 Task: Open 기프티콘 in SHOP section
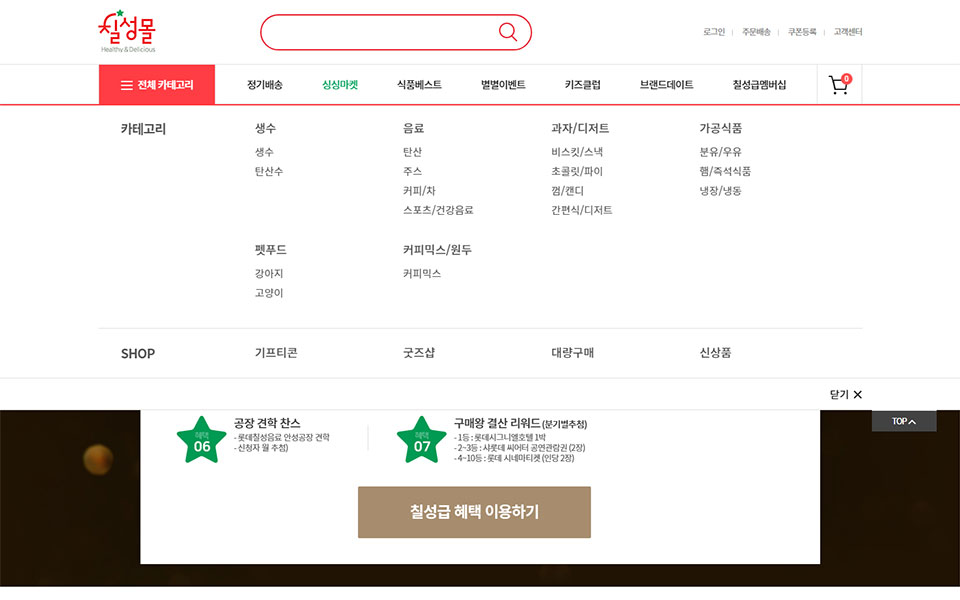click(x=276, y=353)
